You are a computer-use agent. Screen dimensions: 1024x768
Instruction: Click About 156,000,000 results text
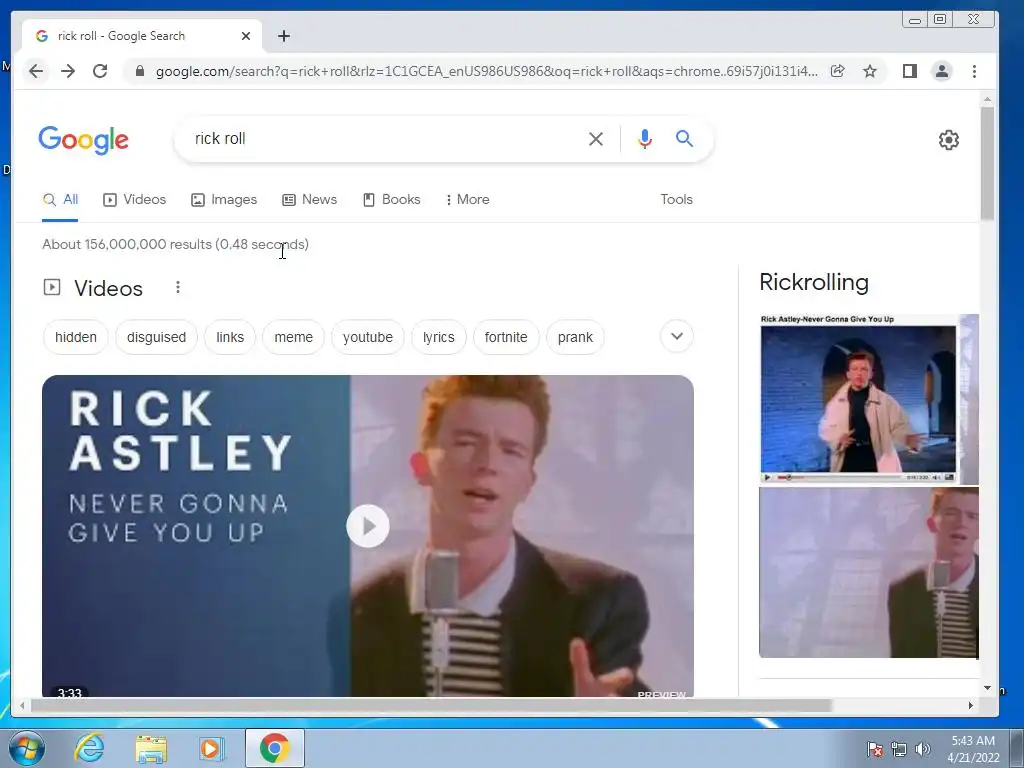point(175,244)
